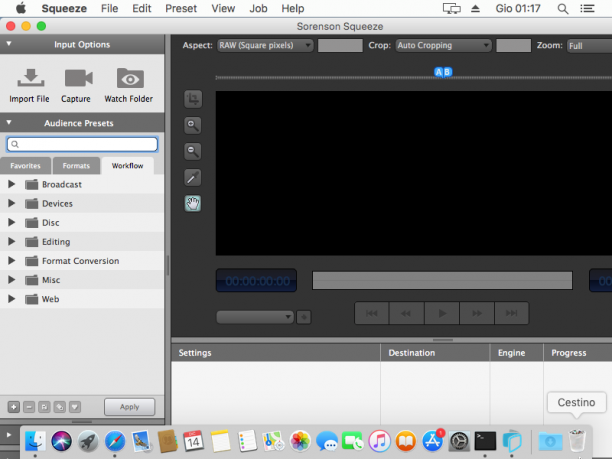Choose the eyedropper tool
This screenshot has height=459, width=612.
193,178
